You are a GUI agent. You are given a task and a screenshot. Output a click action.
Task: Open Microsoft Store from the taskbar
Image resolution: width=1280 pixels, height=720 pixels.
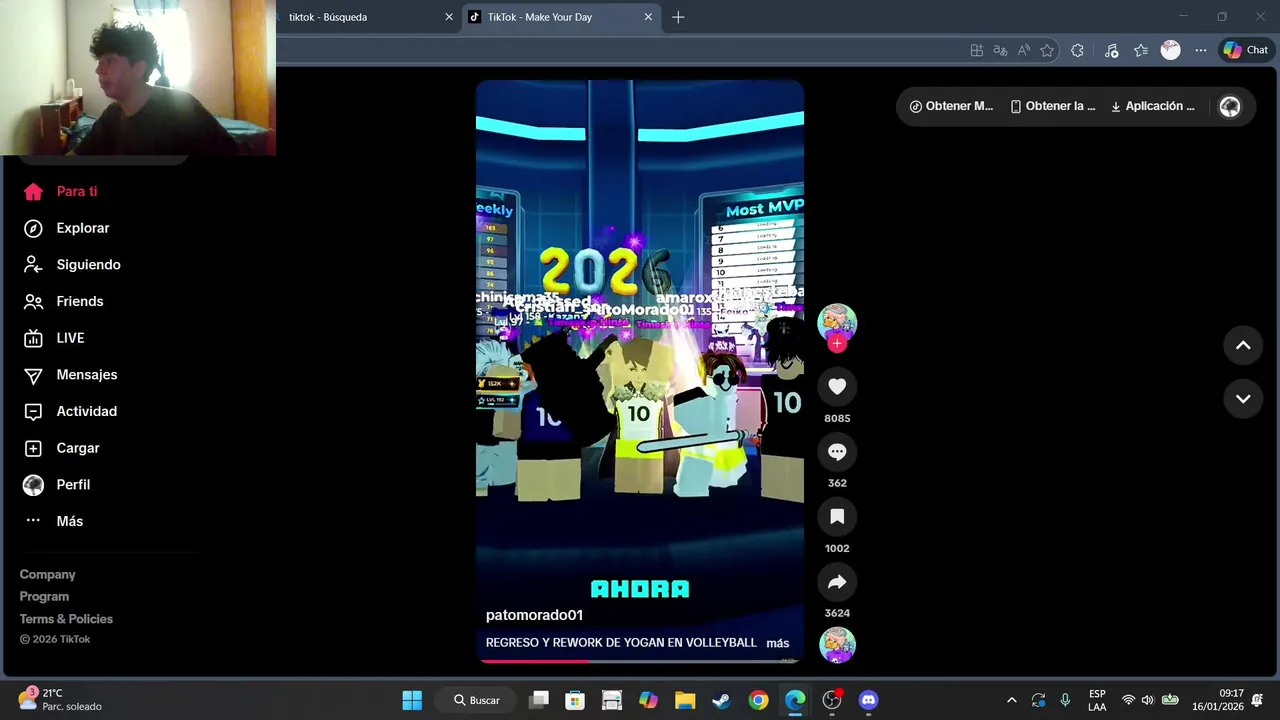click(x=575, y=700)
